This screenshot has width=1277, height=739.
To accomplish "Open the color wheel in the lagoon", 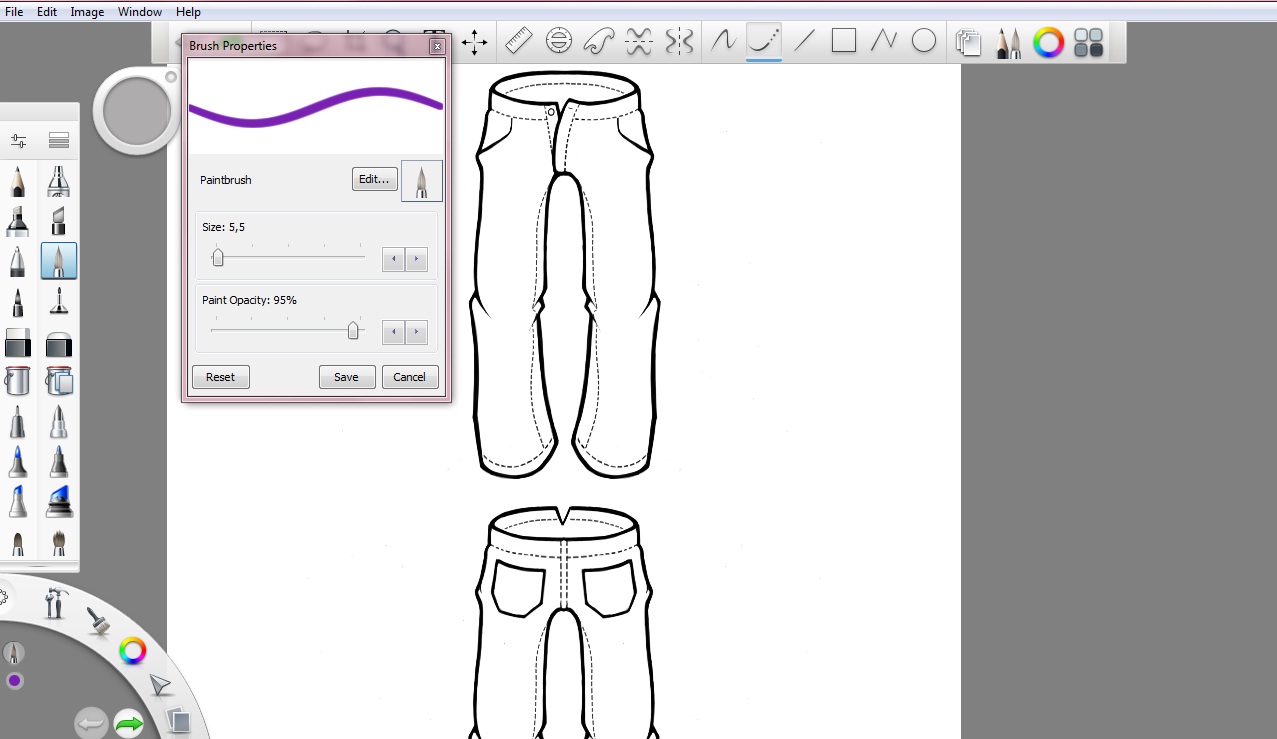I will coord(132,652).
